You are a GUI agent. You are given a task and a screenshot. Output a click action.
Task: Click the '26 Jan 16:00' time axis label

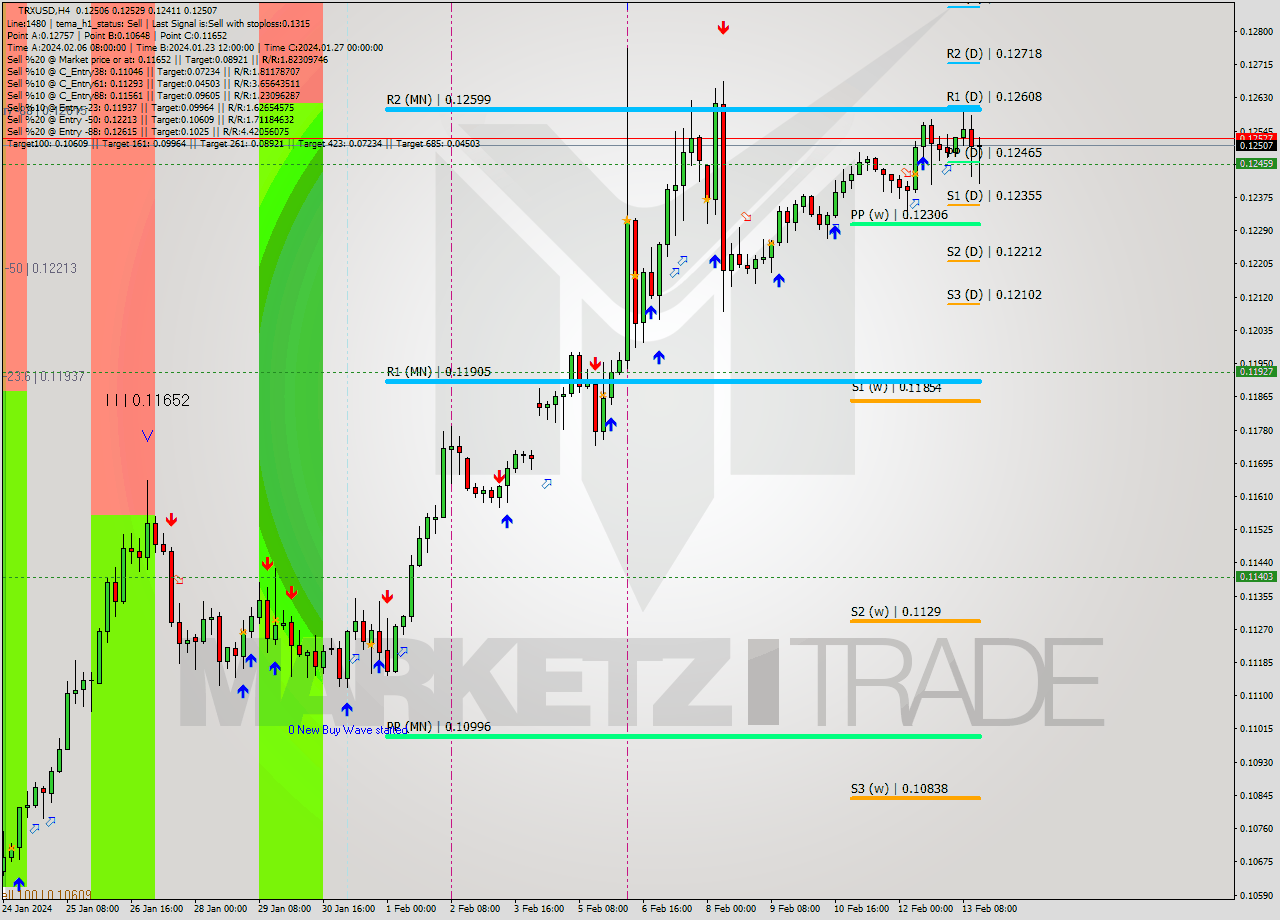click(156, 909)
